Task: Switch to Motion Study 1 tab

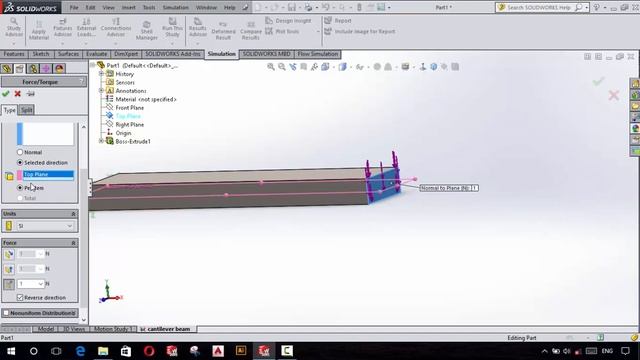Action: tap(113, 329)
